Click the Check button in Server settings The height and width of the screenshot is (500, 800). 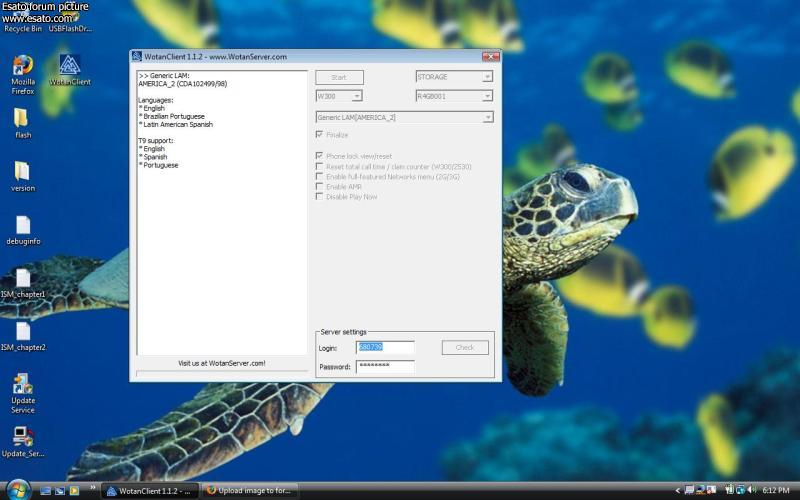(x=465, y=347)
